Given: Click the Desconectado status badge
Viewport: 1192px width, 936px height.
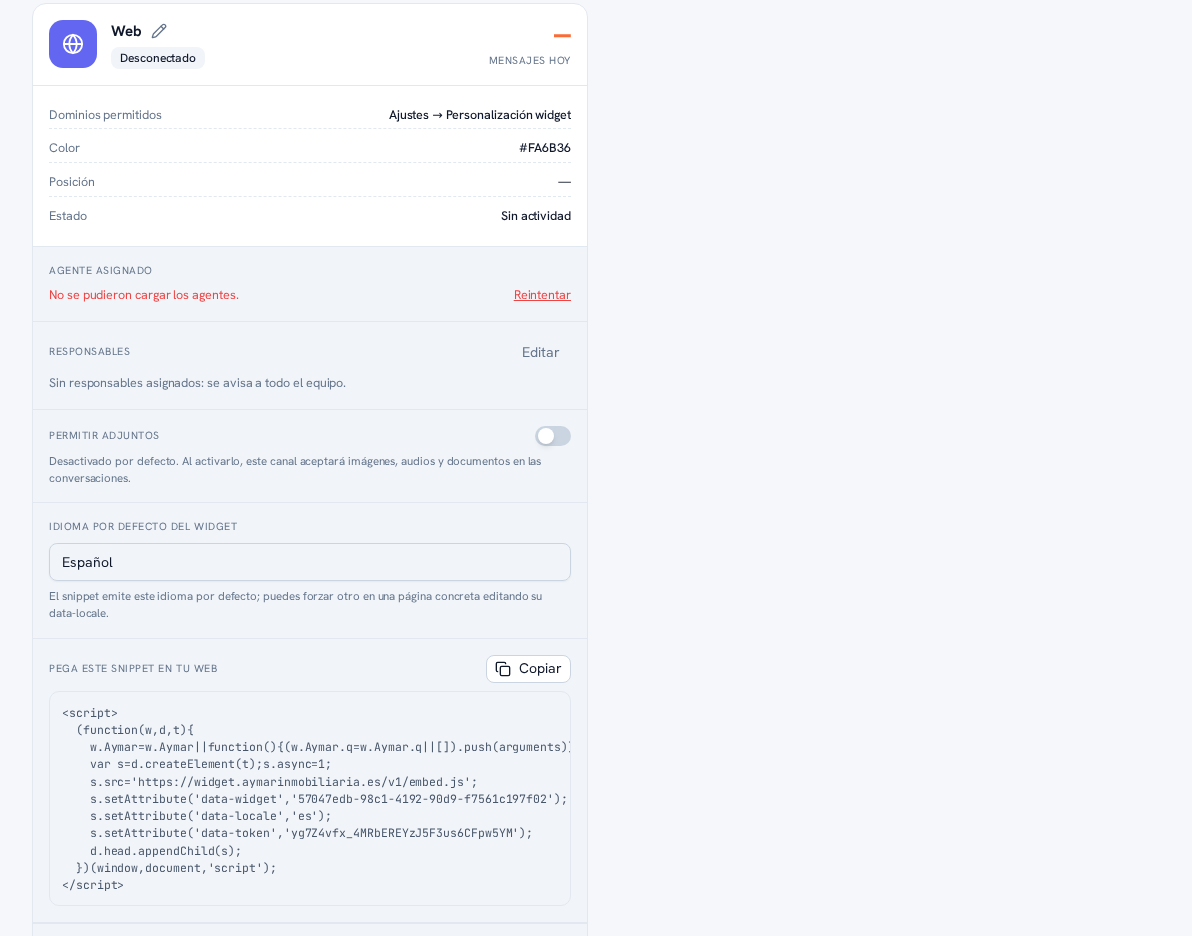Looking at the screenshot, I should (157, 59).
